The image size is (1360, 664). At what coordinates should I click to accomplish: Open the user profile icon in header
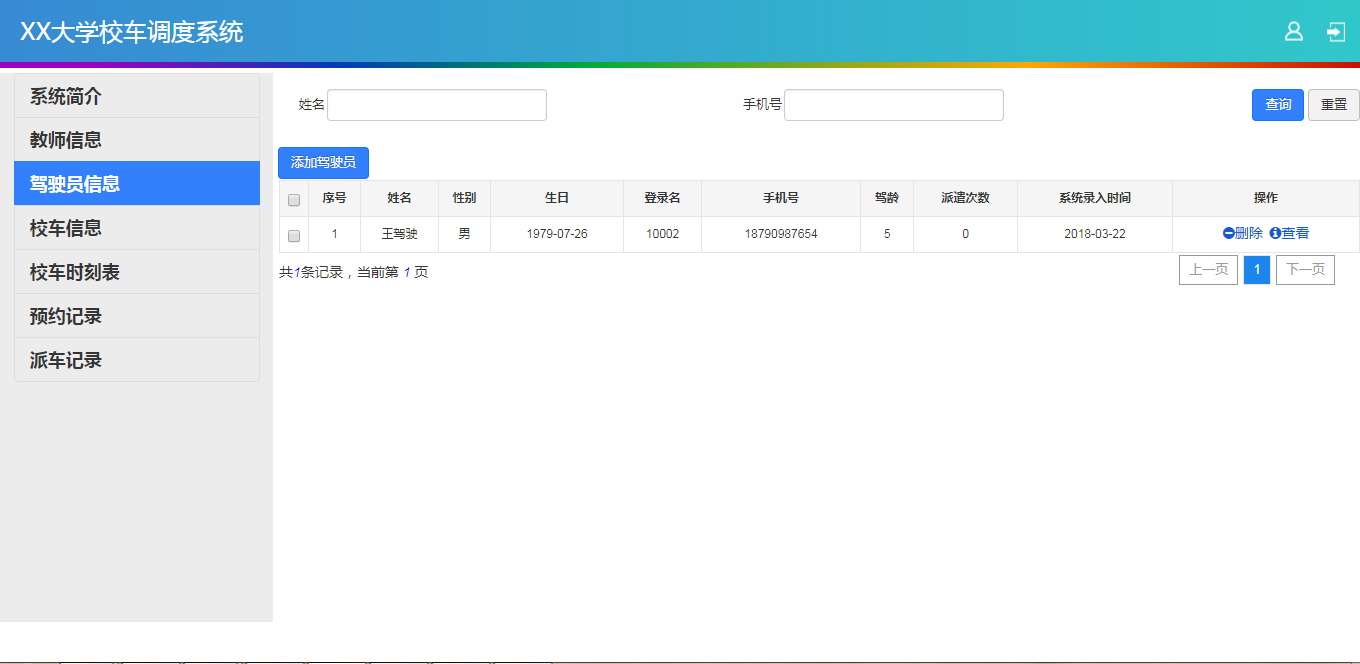[1293, 32]
